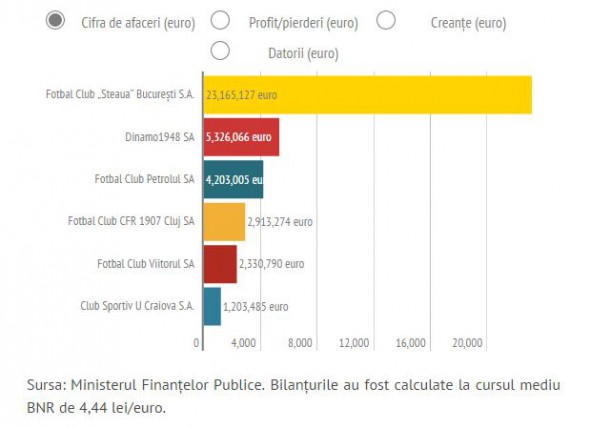Select the Profit/pierderi (euro) radio button
590x428 pixels.
pos(220,20)
